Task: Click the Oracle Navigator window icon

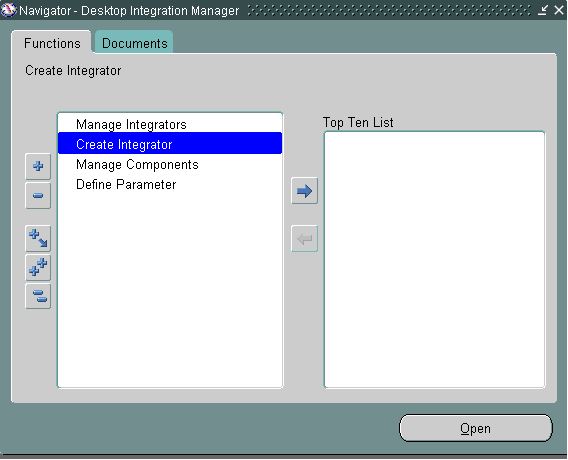Action: point(9,10)
